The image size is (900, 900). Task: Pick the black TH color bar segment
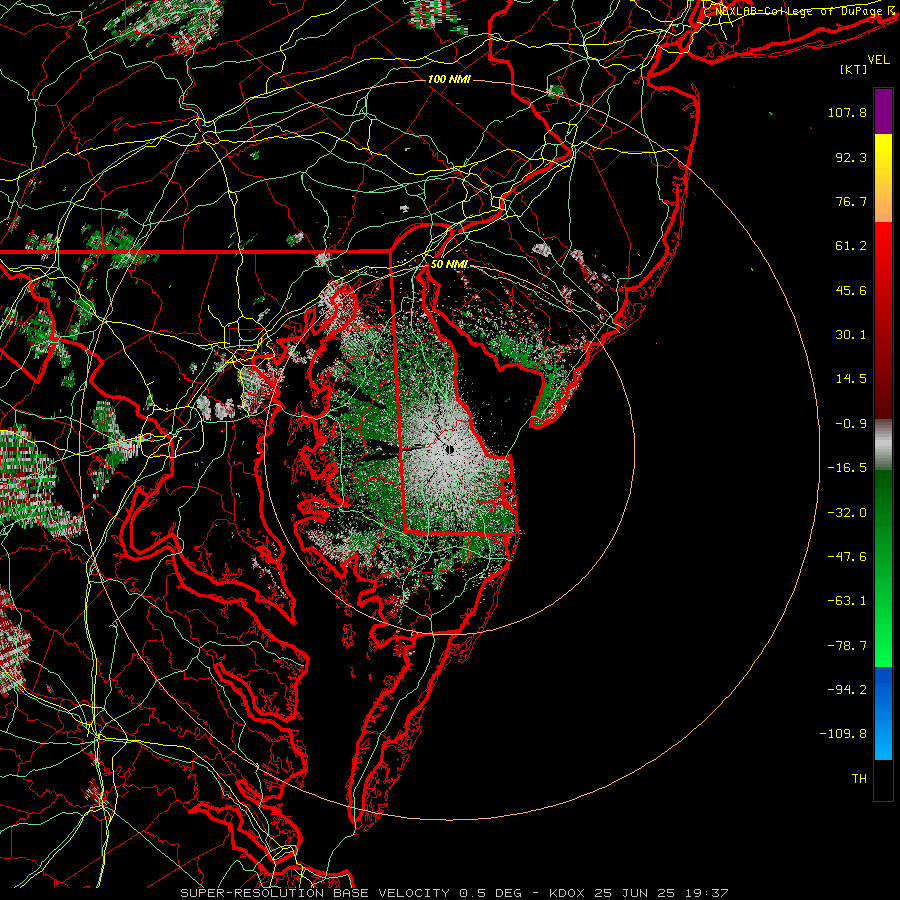tap(883, 779)
